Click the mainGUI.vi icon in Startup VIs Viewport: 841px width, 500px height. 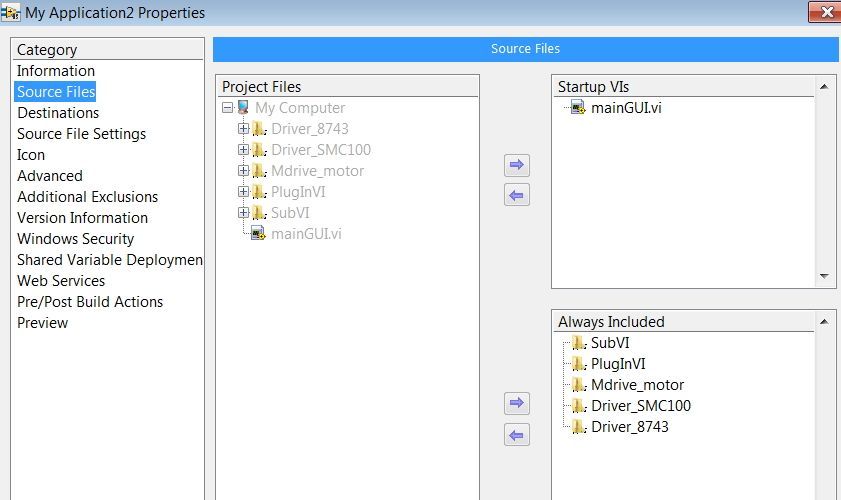tap(578, 108)
